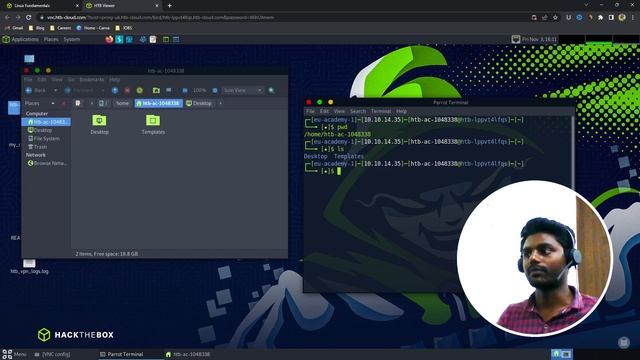Click the Computer icon in file manager toolbar
Viewport: 640px width, 360px height.
point(169,90)
